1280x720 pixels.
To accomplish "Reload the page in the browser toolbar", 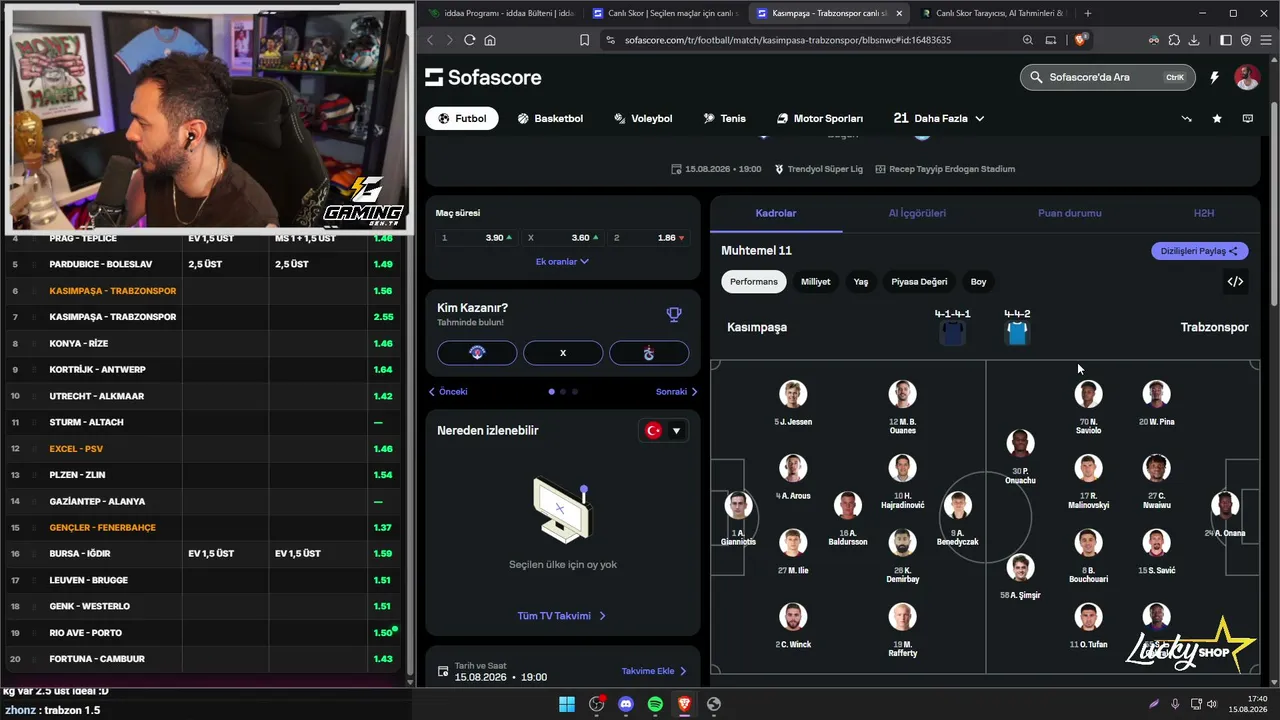I will coord(469,40).
